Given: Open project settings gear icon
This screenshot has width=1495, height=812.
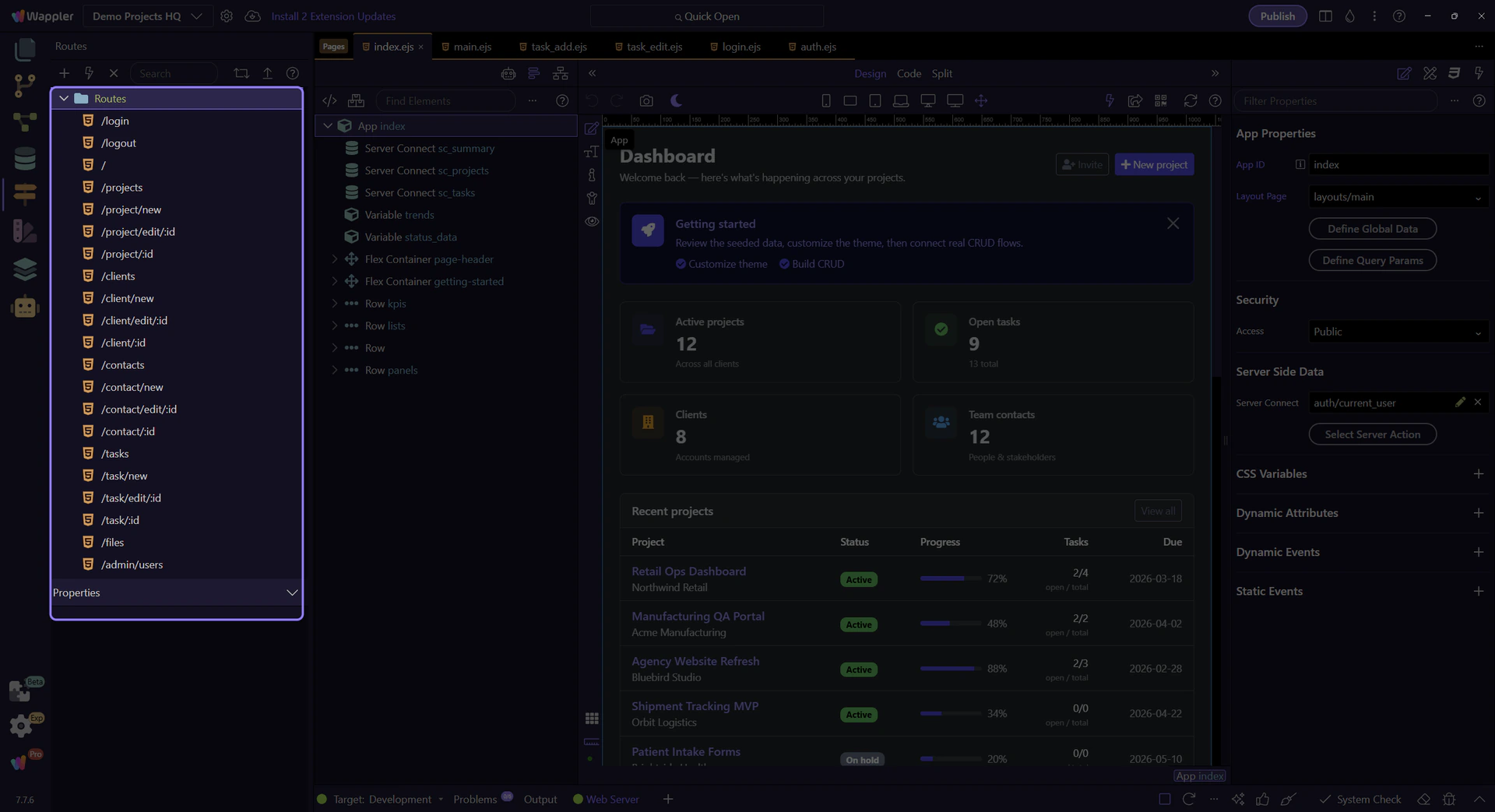Looking at the screenshot, I should 227,16.
